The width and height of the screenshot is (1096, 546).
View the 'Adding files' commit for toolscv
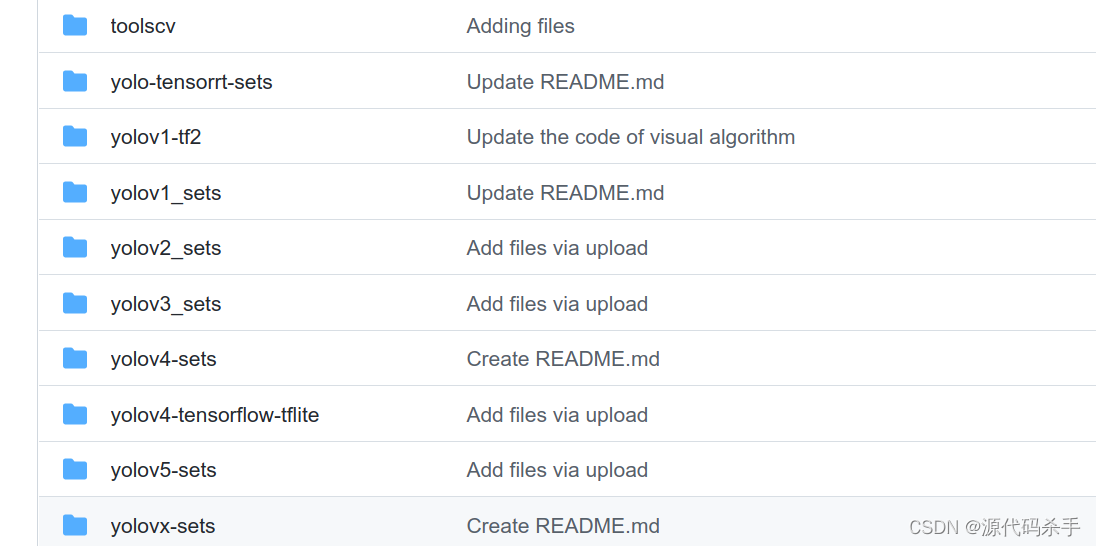(521, 27)
